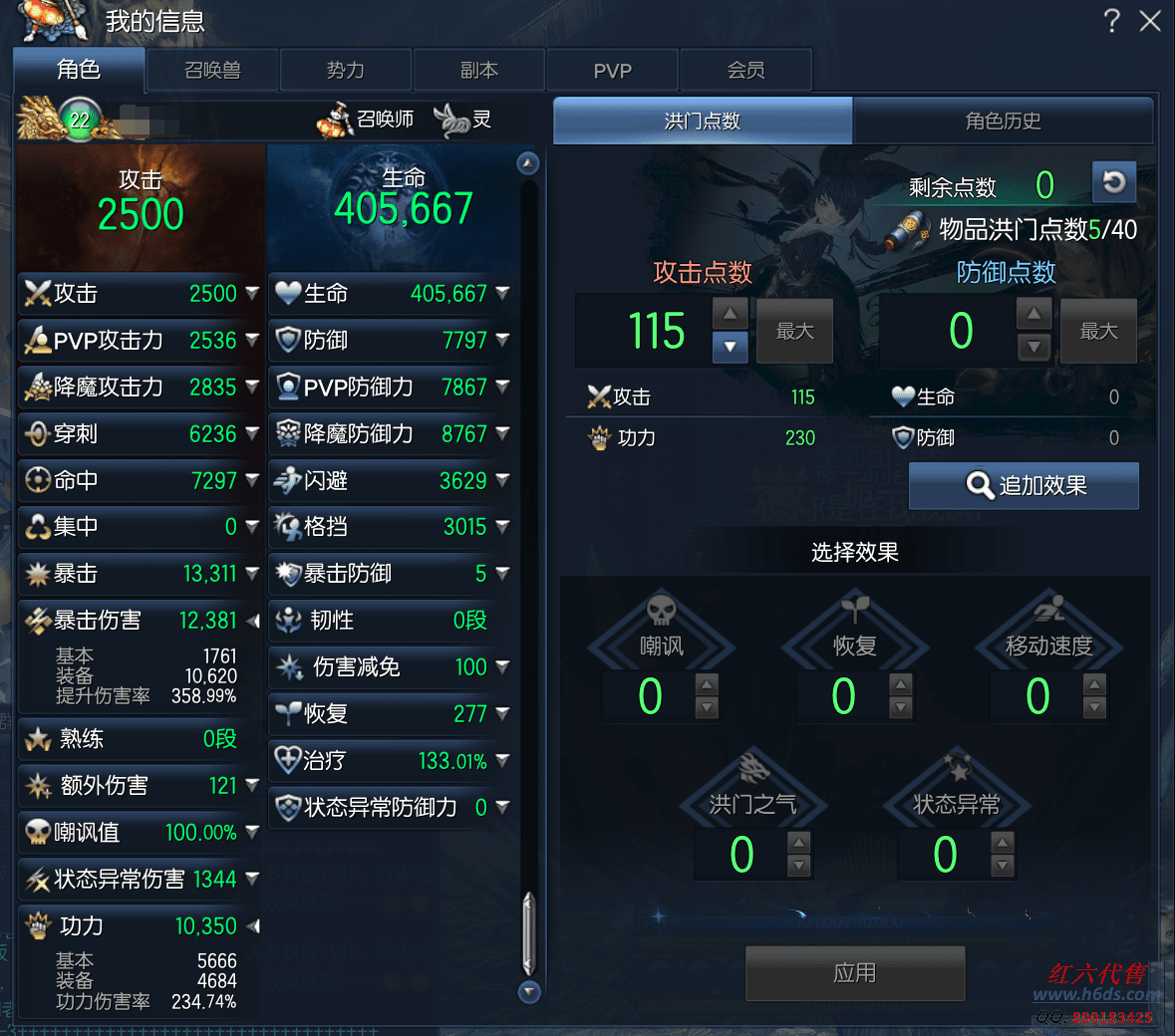Expand the 生命 stat row
Viewport: 1175px width, 1036px height.
click(503, 293)
